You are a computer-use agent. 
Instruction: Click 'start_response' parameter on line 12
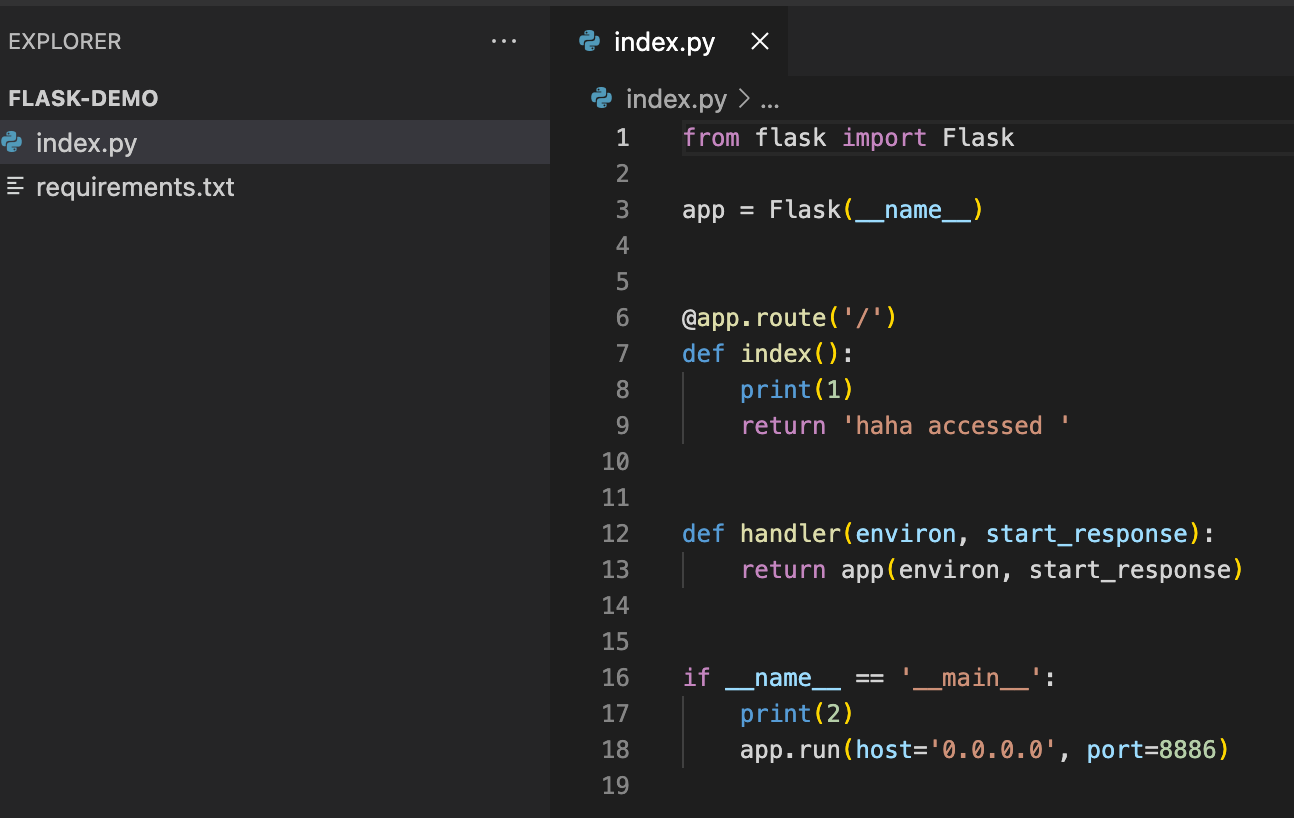1087,533
